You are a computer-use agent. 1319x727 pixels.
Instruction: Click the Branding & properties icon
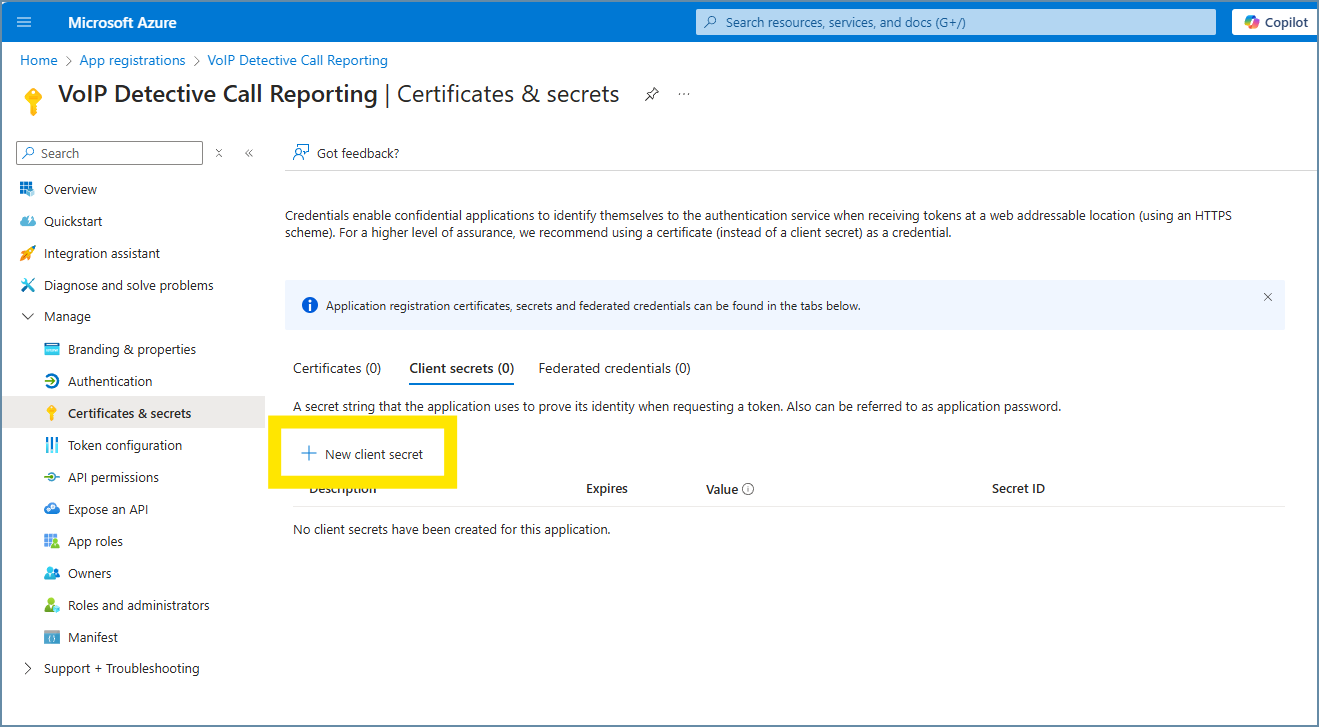click(52, 349)
